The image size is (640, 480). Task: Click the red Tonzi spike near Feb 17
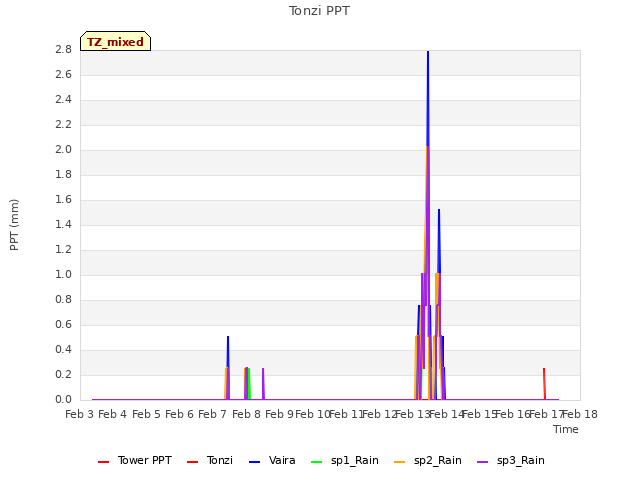click(544, 384)
